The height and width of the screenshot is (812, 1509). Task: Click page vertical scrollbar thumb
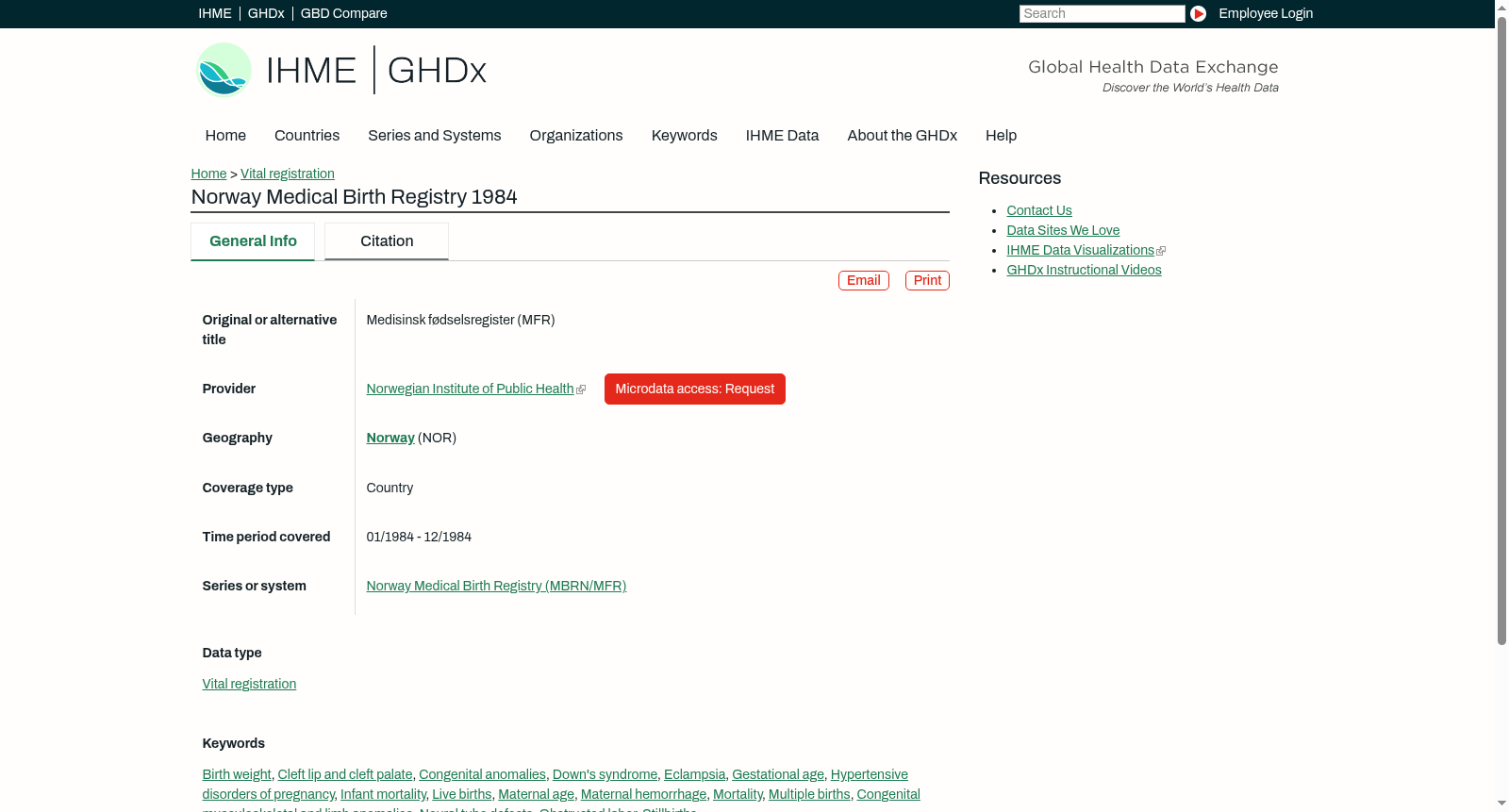[1501, 330]
